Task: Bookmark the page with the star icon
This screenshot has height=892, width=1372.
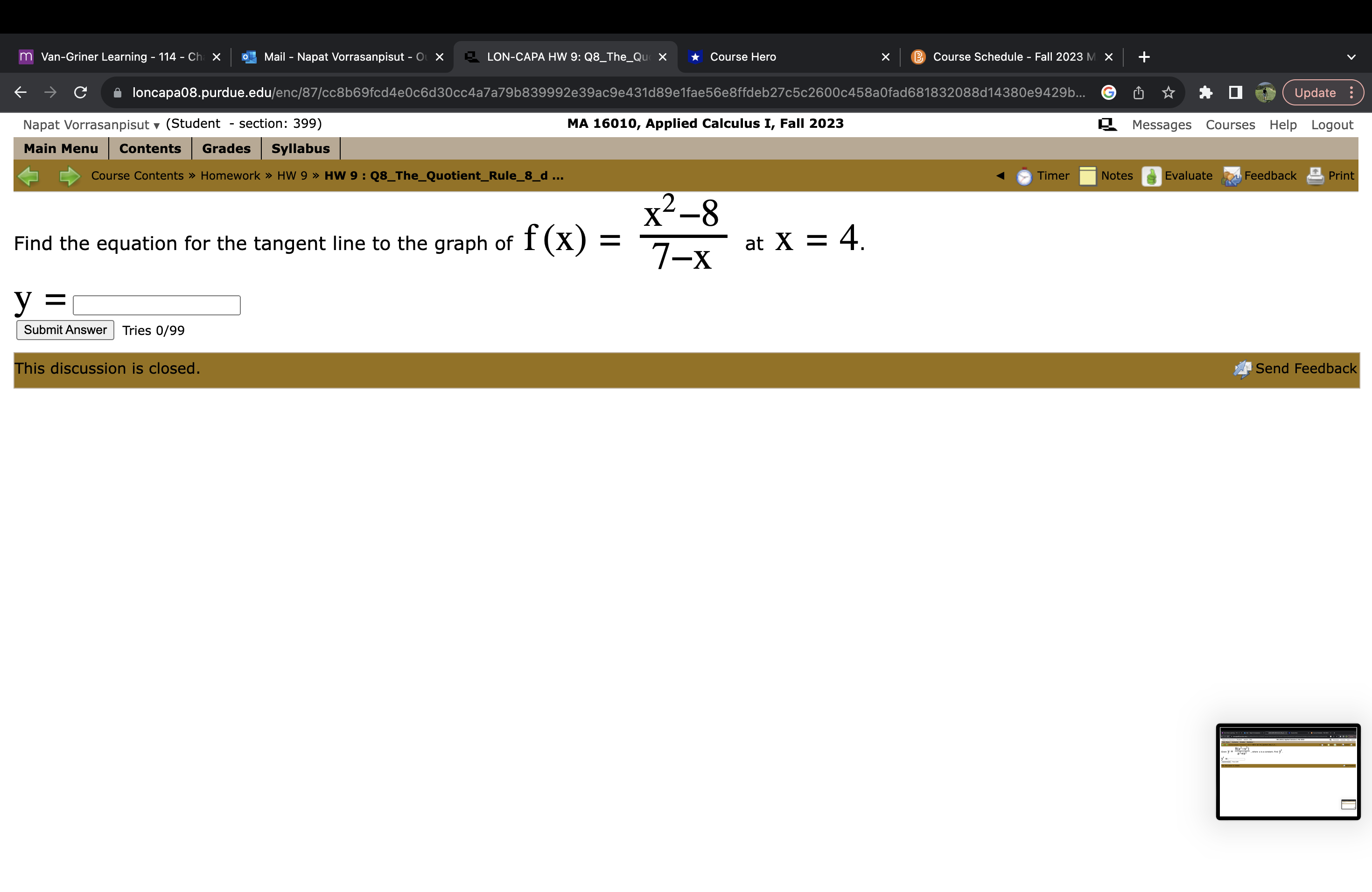Action: point(1168,92)
